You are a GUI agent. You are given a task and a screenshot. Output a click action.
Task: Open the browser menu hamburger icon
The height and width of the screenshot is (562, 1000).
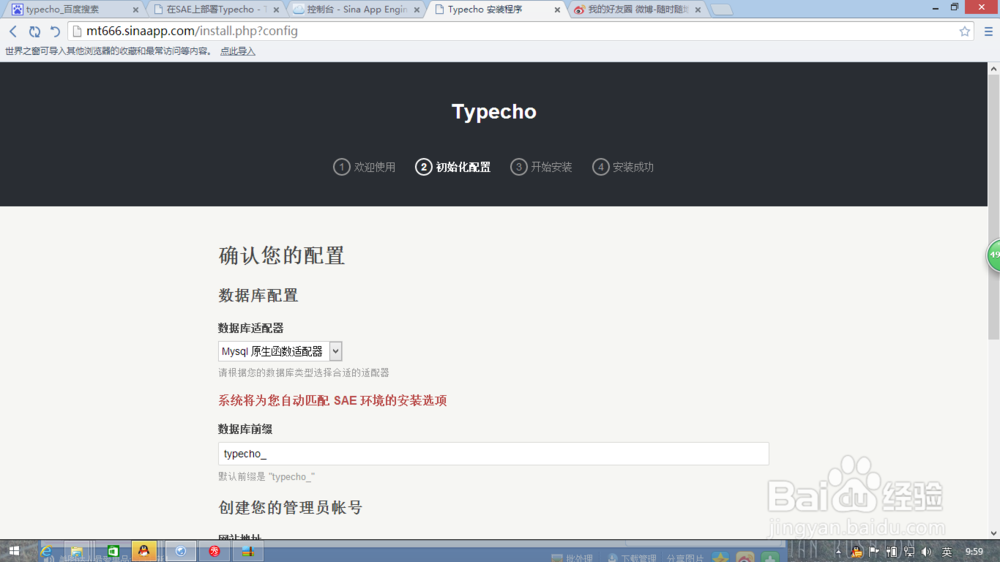tap(989, 31)
